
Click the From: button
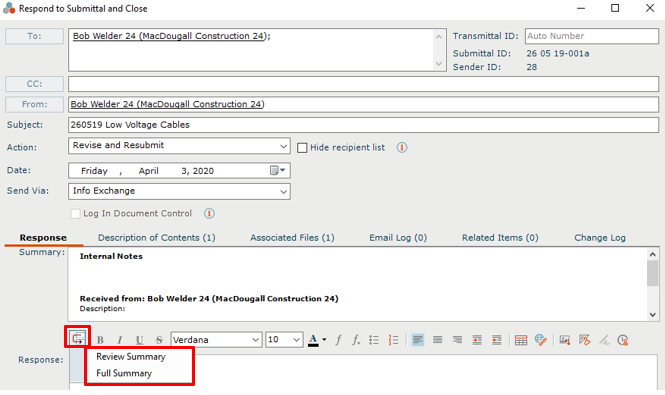tap(34, 104)
